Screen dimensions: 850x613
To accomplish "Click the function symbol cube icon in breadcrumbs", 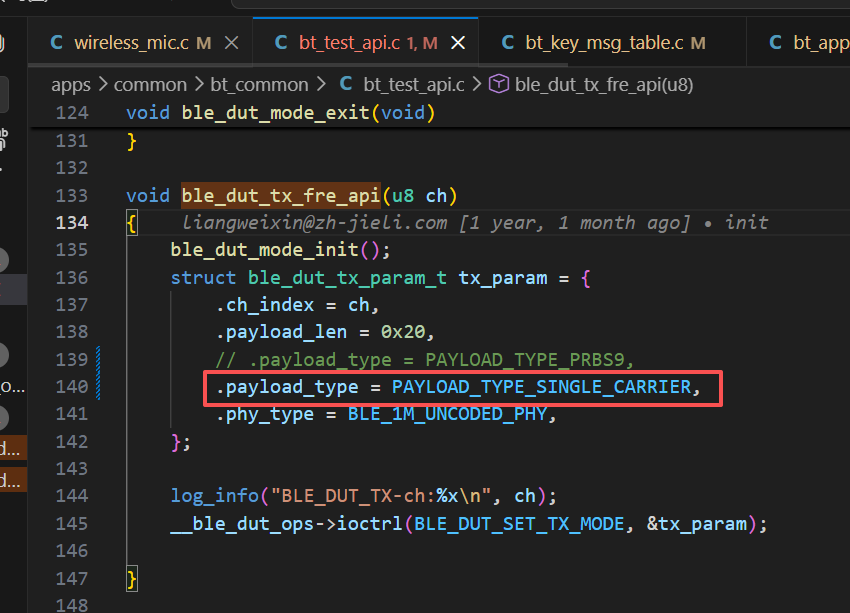I will (499, 84).
